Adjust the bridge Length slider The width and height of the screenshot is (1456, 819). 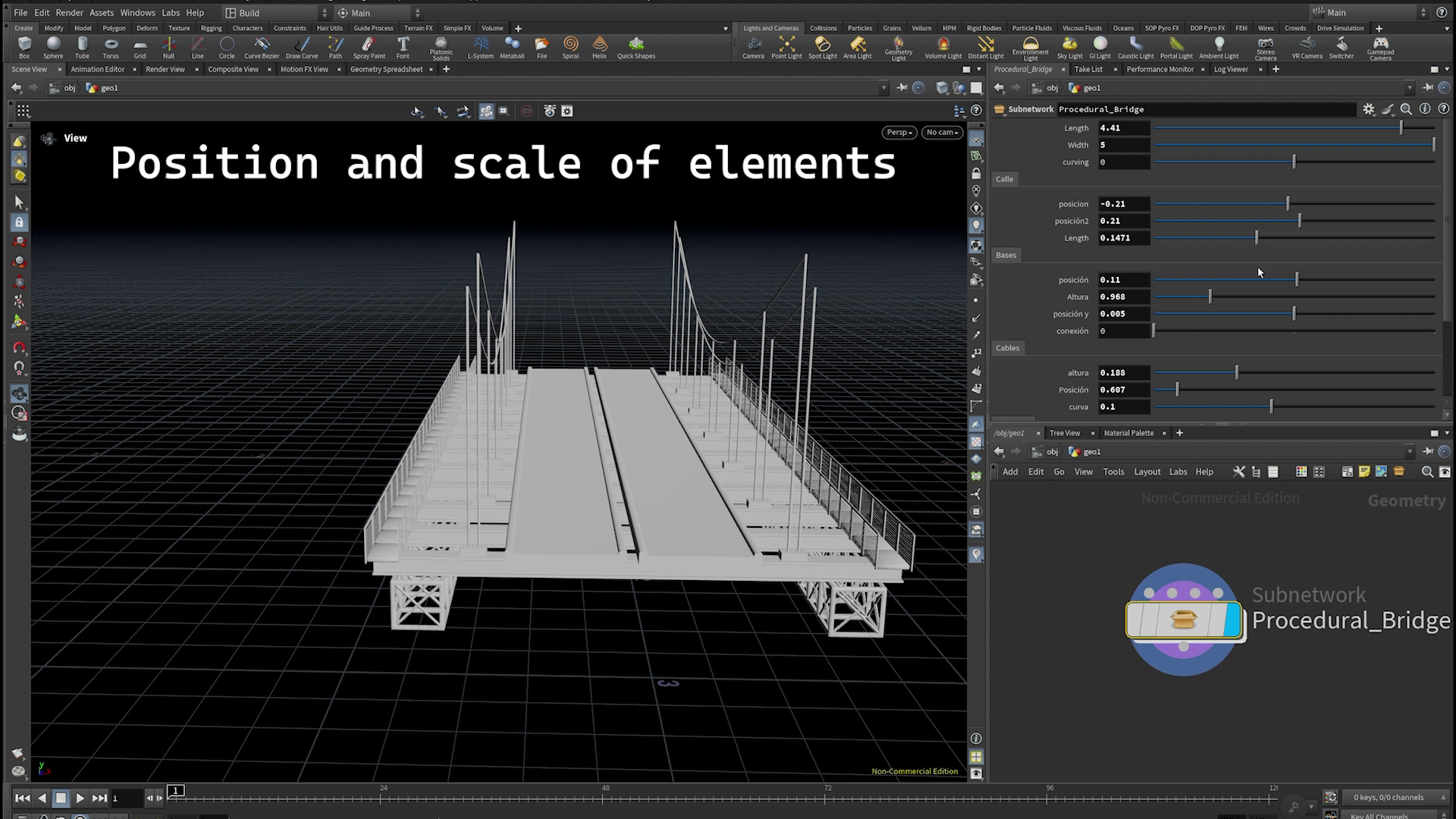[x=1294, y=128]
